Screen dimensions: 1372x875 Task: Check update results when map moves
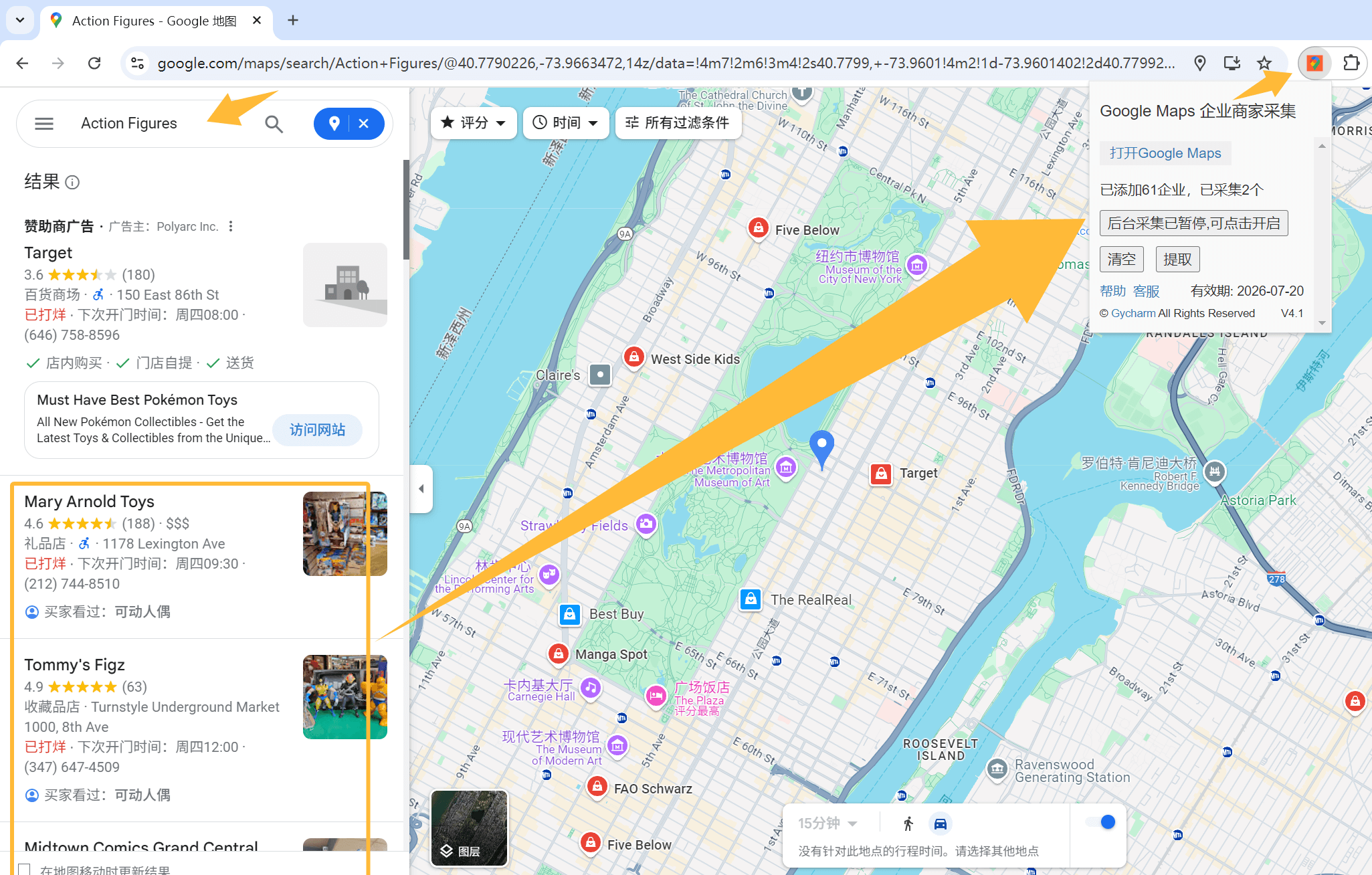click(x=25, y=870)
